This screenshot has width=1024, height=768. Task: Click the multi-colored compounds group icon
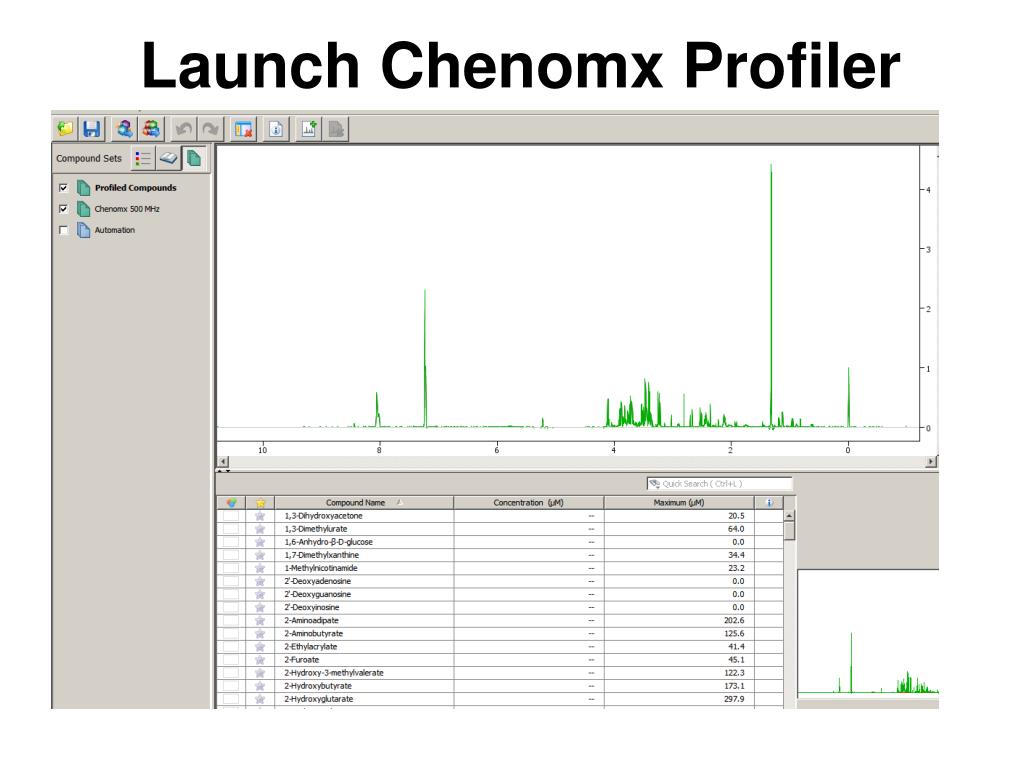click(151, 129)
